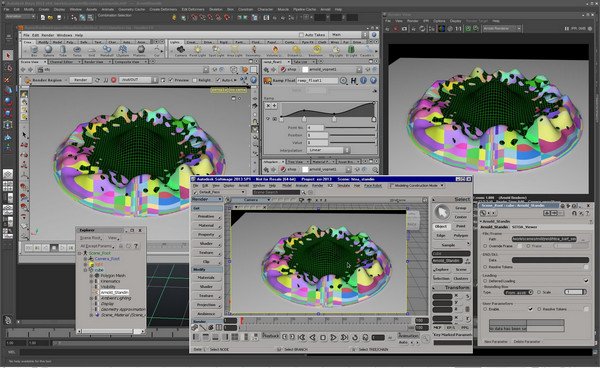This screenshot has height=368, width=600.
Task: Collapse the cube node in Explorer
Action: pyautogui.click(x=85, y=270)
